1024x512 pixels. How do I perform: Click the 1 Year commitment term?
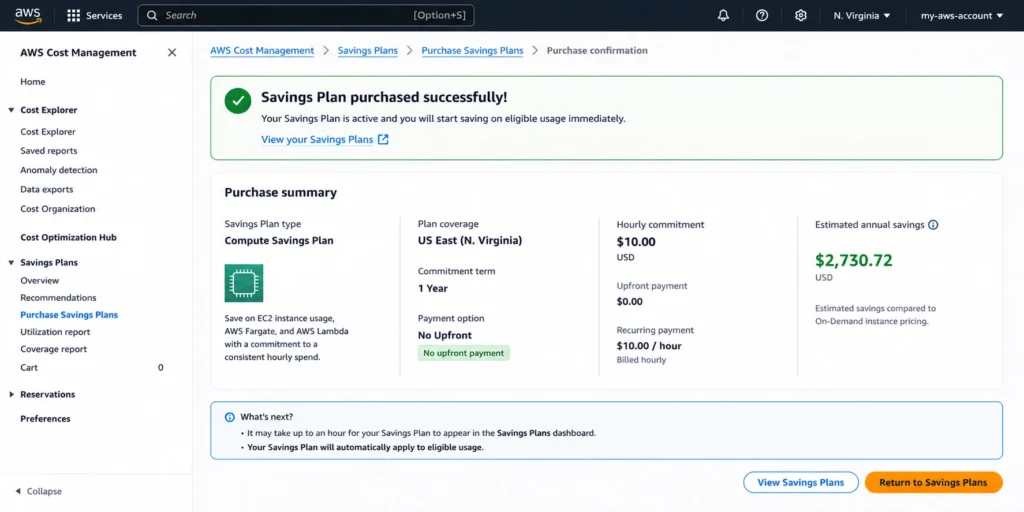click(x=433, y=288)
